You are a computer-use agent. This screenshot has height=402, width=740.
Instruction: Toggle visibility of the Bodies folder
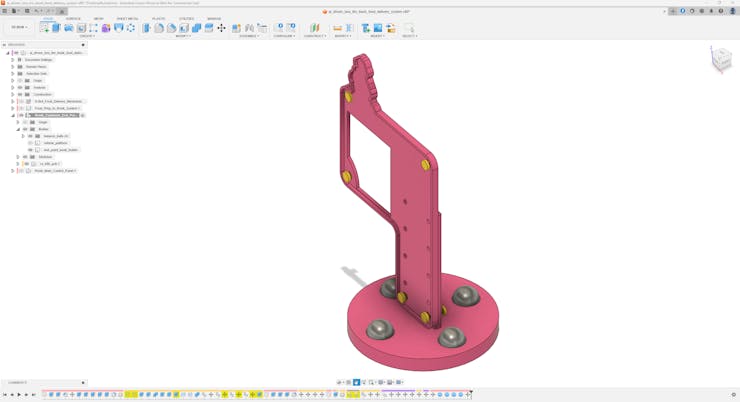pos(25,129)
